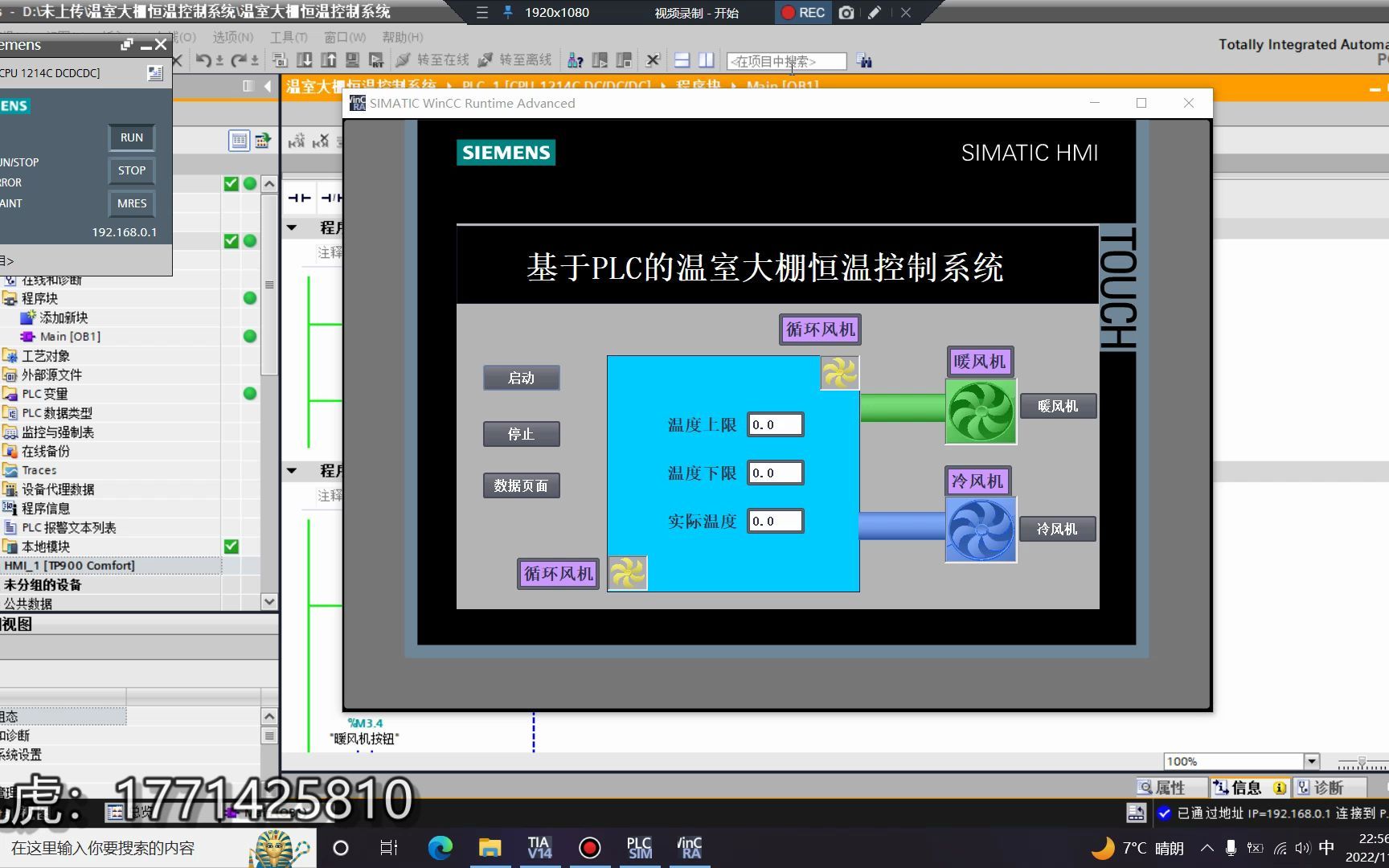
Task: Select Traces in the project tree
Action: tap(39, 470)
